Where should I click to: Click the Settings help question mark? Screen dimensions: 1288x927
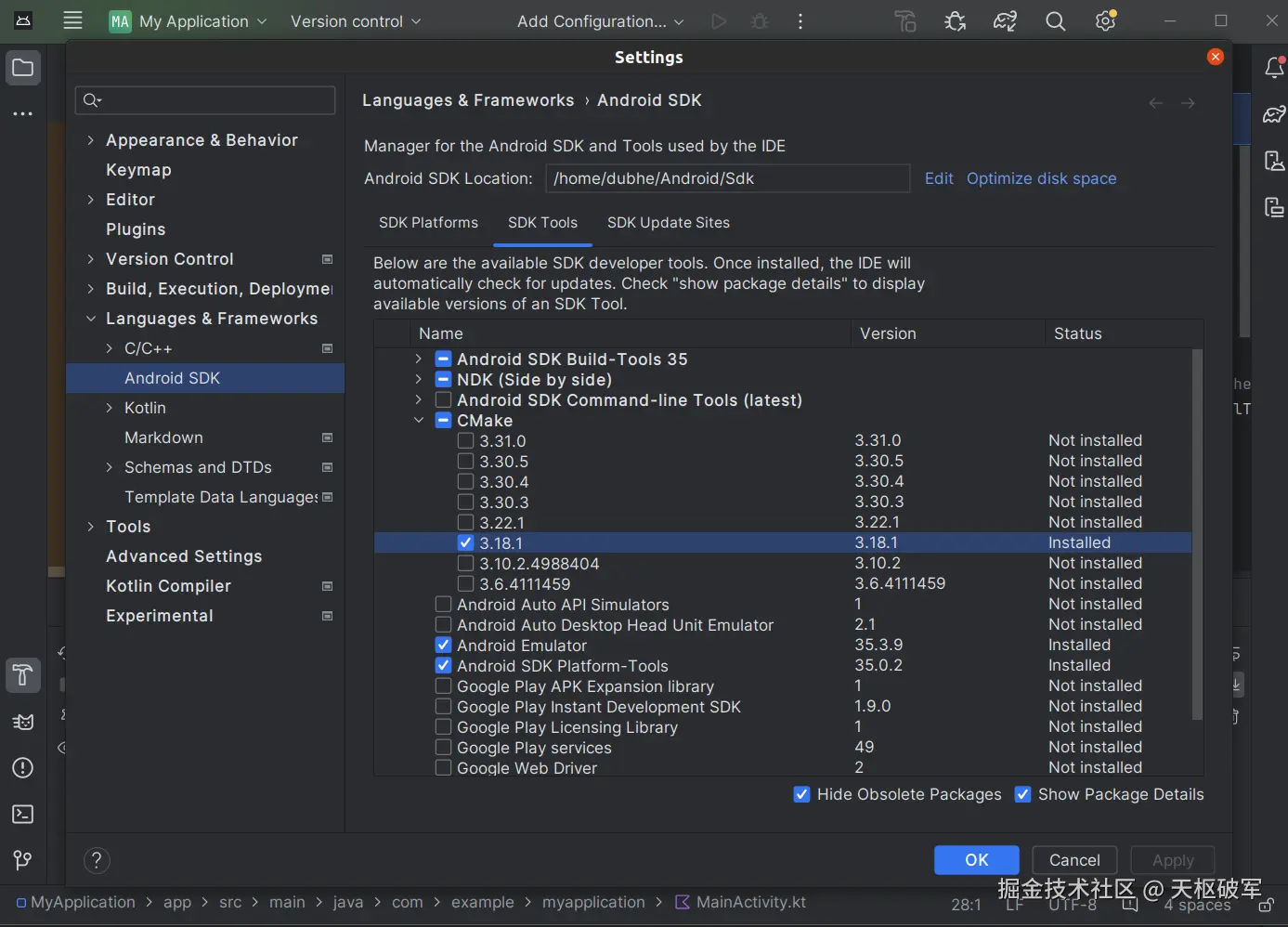[x=97, y=860]
